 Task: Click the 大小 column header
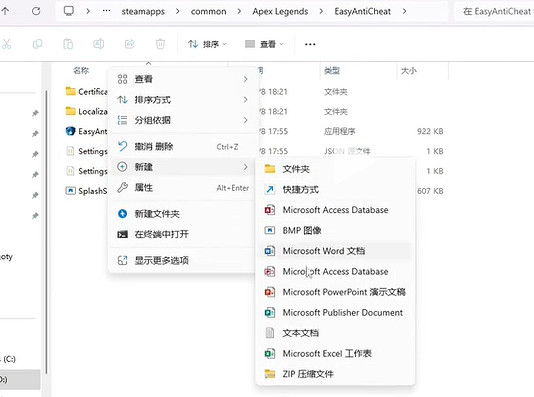(x=409, y=70)
